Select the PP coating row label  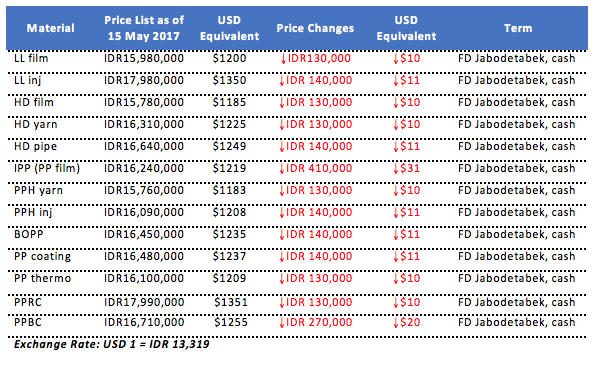[42, 256]
